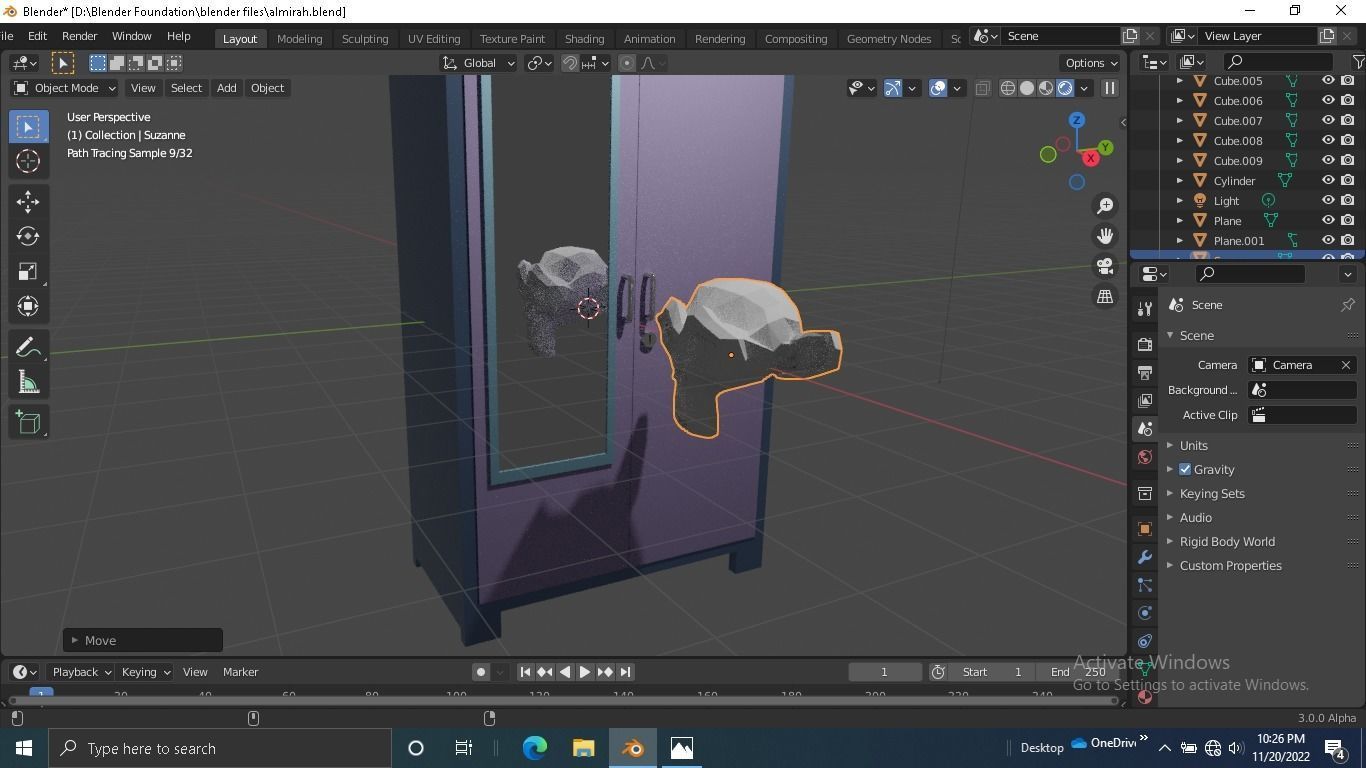Choose the Select Box tool

coord(28,126)
